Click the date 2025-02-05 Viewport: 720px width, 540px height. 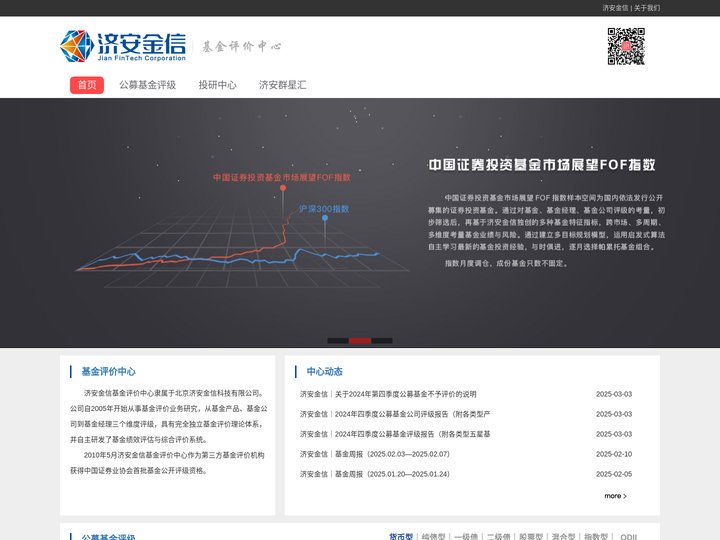(x=614, y=474)
